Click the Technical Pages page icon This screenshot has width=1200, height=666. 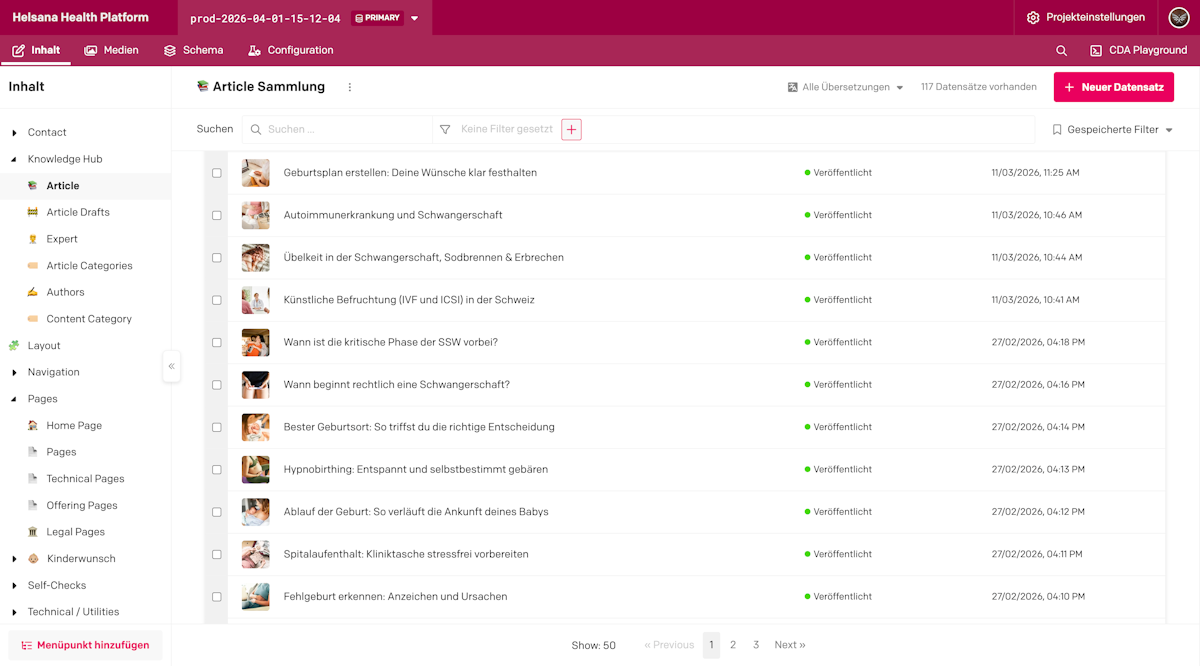(33, 479)
